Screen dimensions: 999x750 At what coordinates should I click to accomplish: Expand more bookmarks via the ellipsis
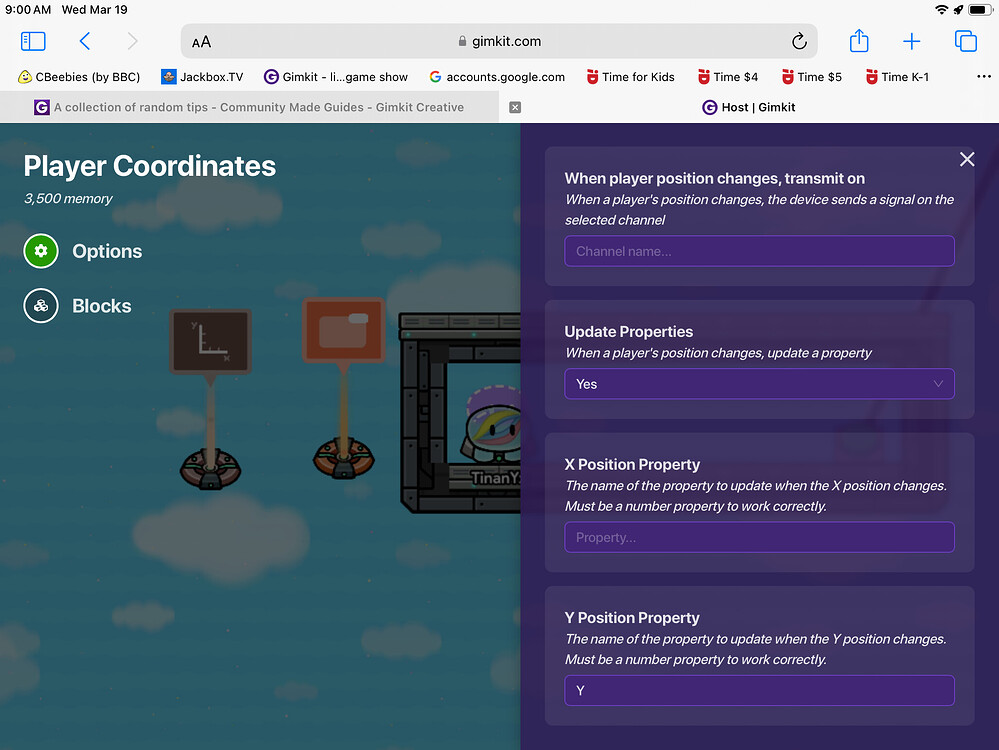[984, 76]
